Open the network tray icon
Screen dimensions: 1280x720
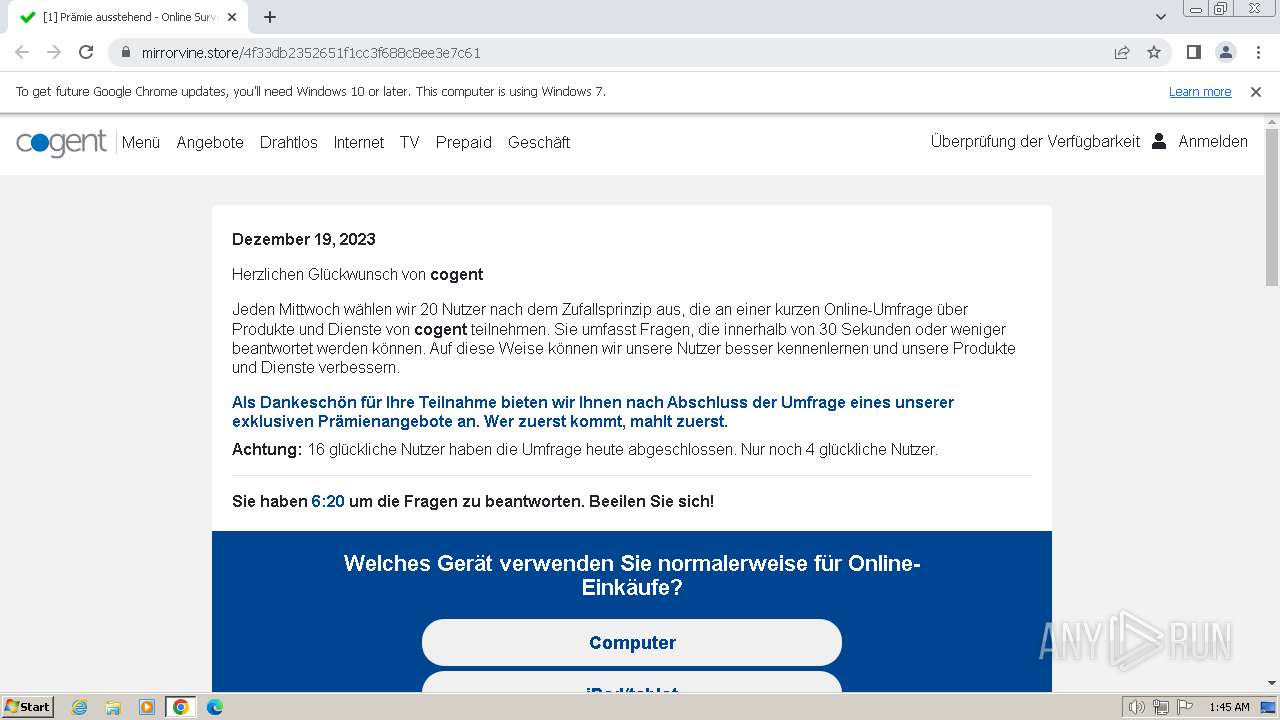click(x=1161, y=707)
